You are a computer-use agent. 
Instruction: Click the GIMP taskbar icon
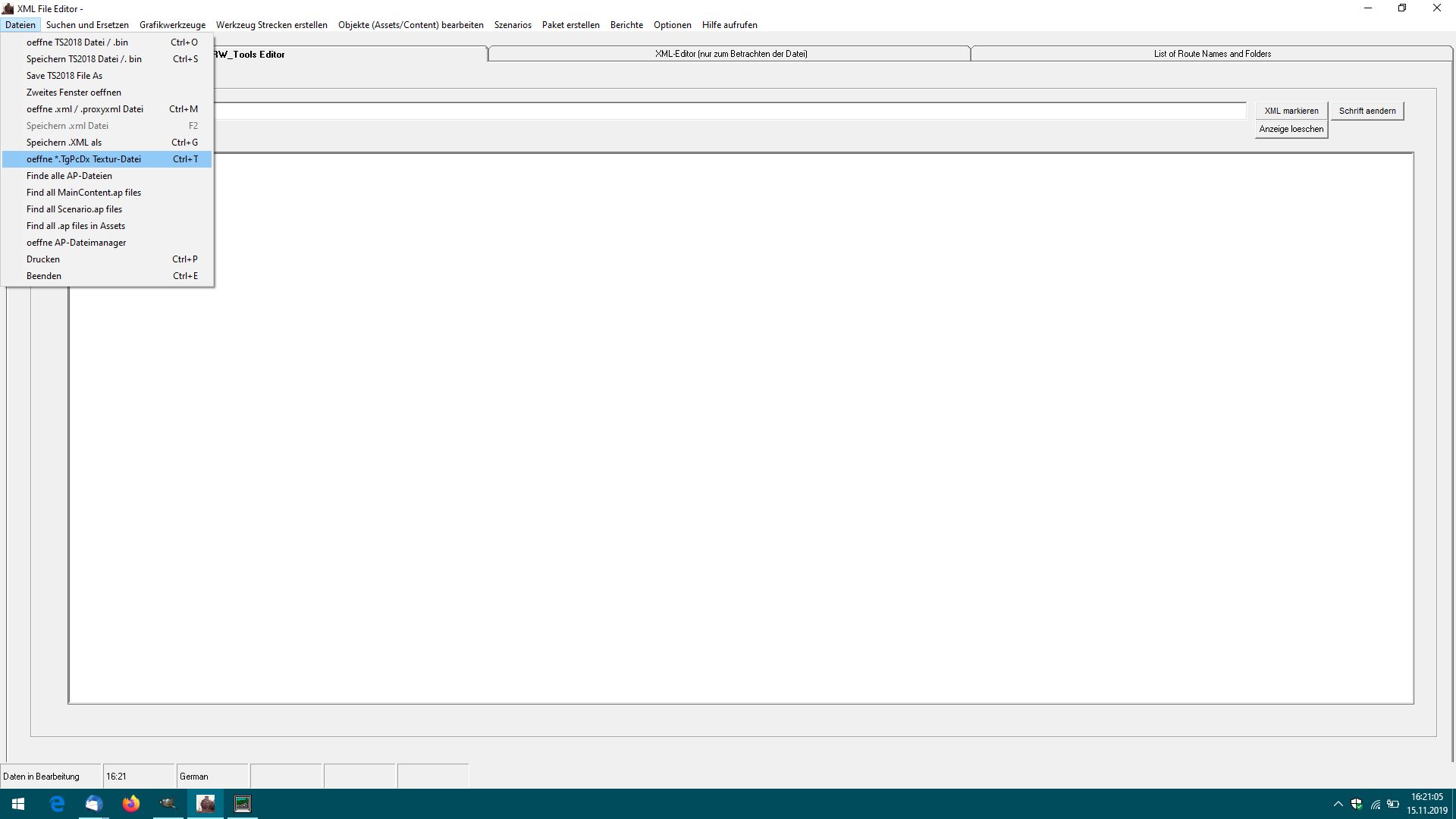(x=168, y=804)
